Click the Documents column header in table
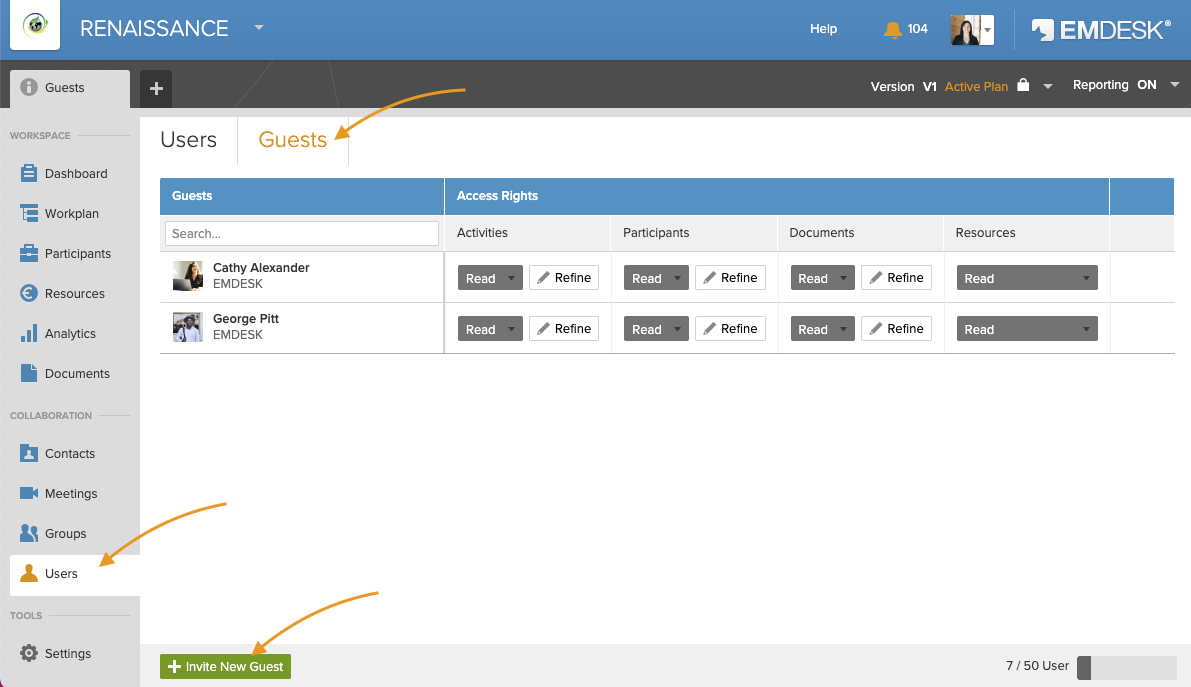Screen dimensions: 1191x687 [x=822, y=233]
